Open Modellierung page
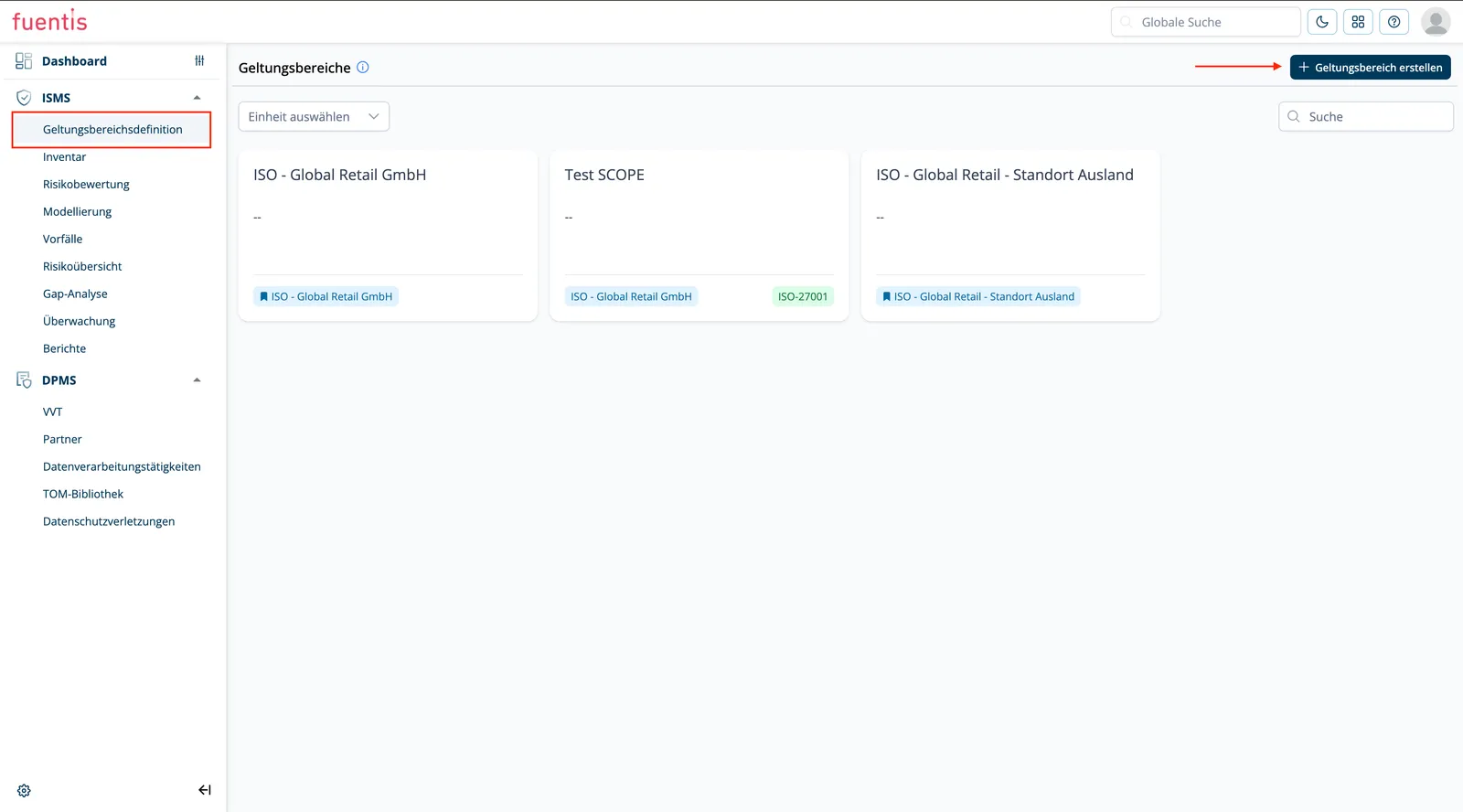 click(x=77, y=212)
